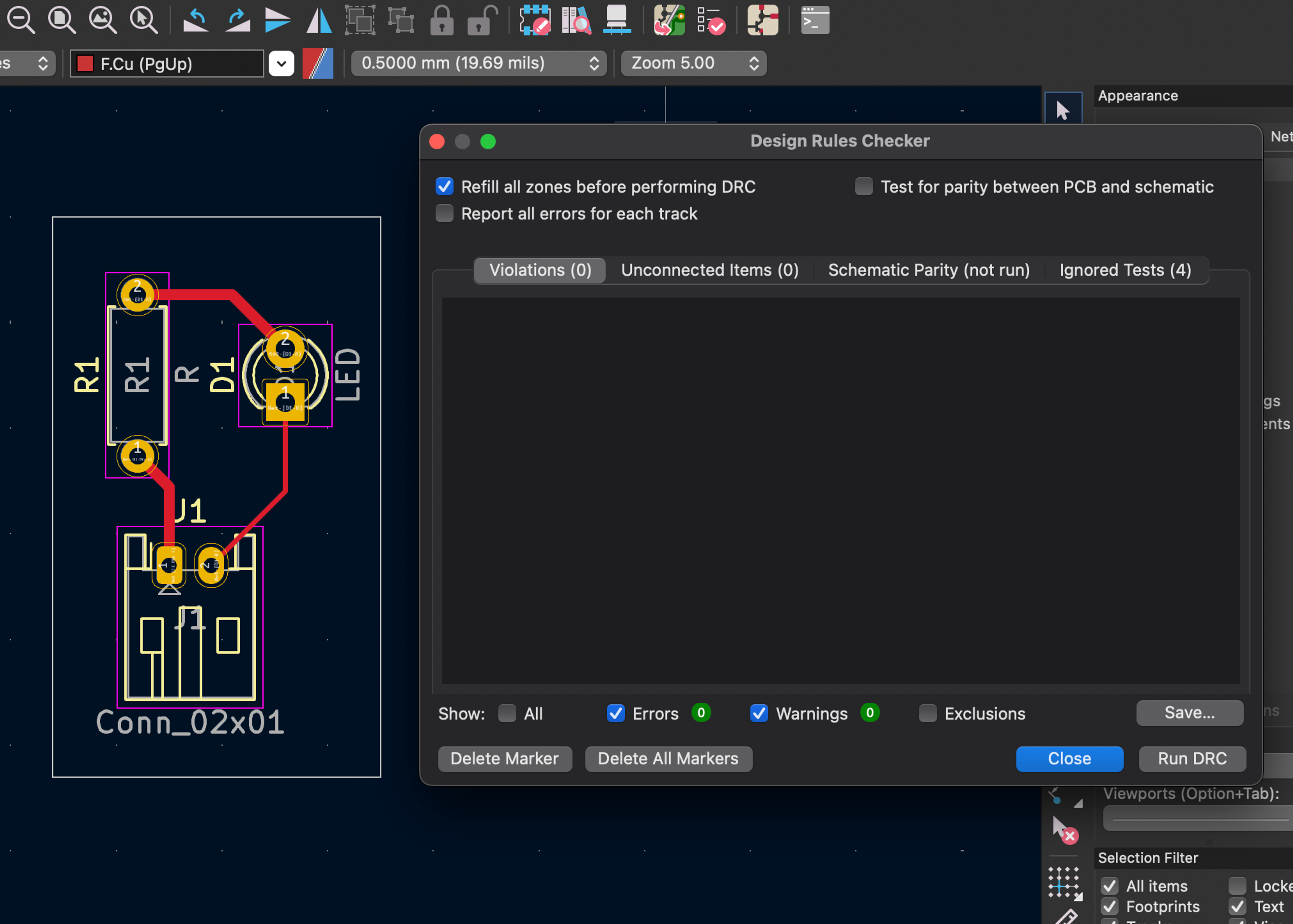The width and height of the screenshot is (1293, 924).
Task: Click the zoom out magnifier icon
Action: tap(21, 21)
